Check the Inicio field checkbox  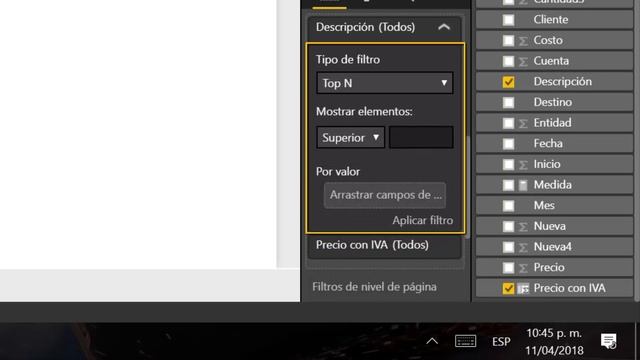tap(508, 164)
